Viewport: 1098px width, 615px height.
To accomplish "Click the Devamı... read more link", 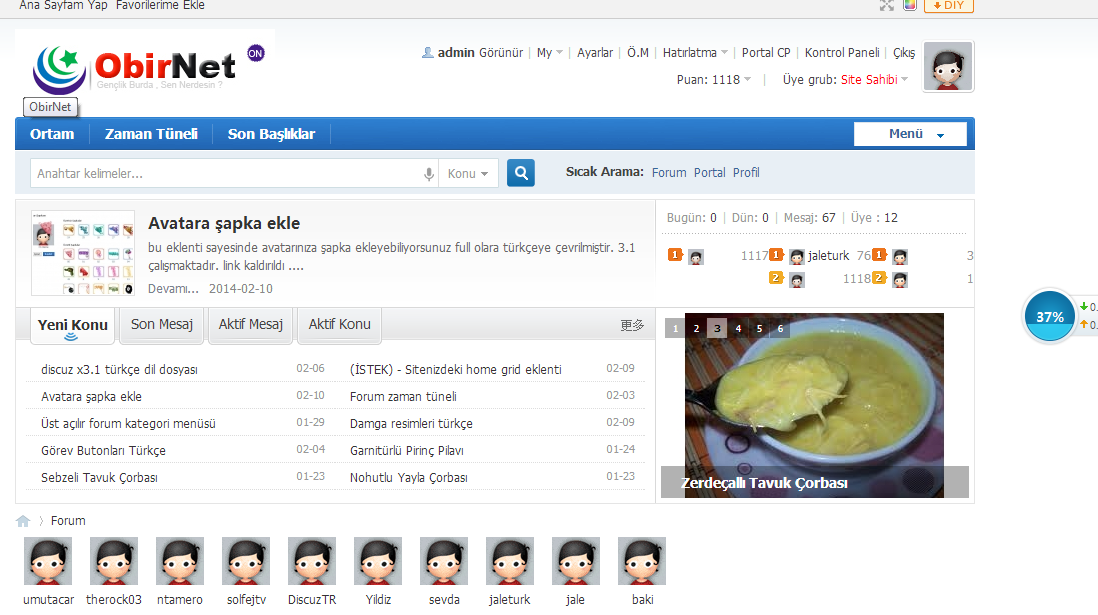I will [x=173, y=289].
